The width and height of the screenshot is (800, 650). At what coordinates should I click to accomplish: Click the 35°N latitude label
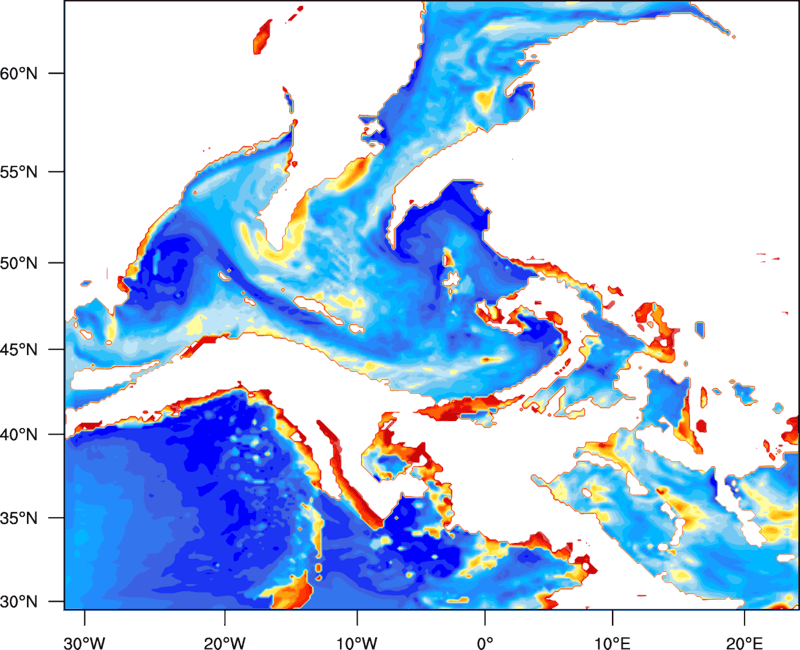[x=19, y=518]
